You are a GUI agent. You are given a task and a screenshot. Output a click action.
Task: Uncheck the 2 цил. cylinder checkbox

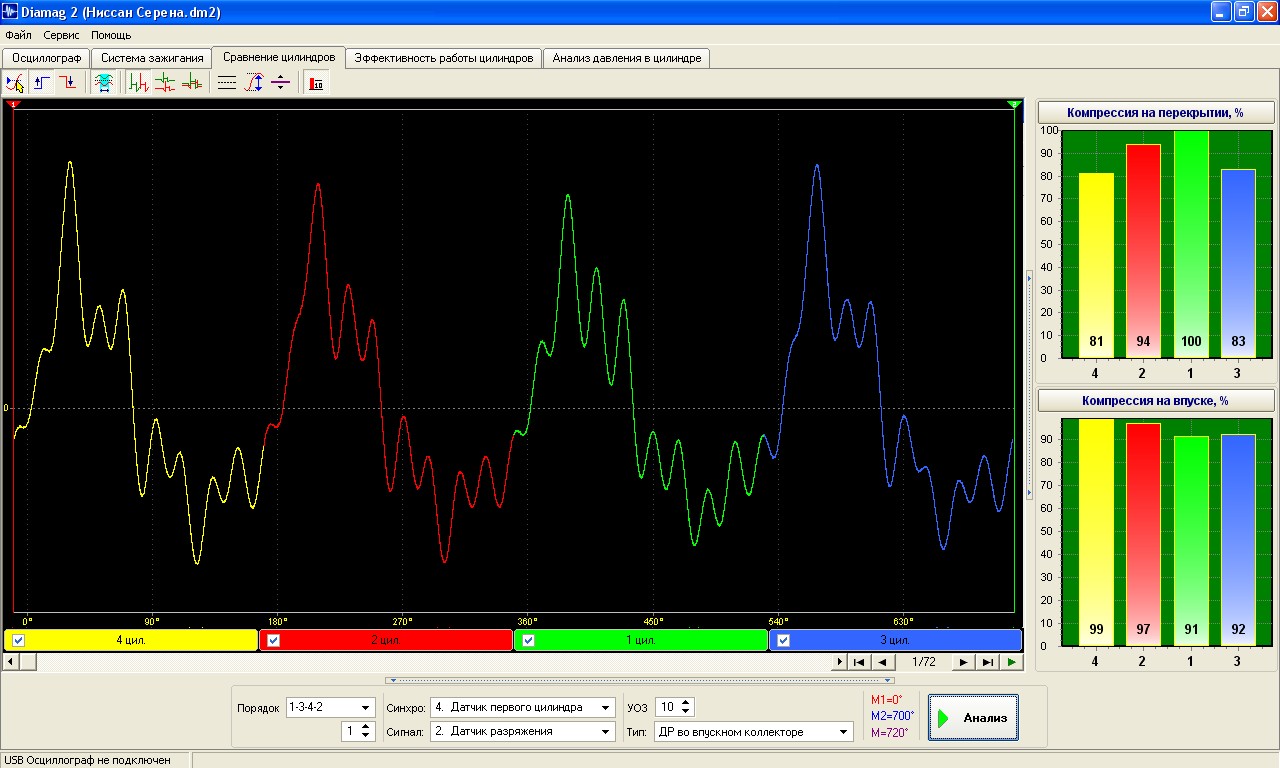pyautogui.click(x=274, y=641)
